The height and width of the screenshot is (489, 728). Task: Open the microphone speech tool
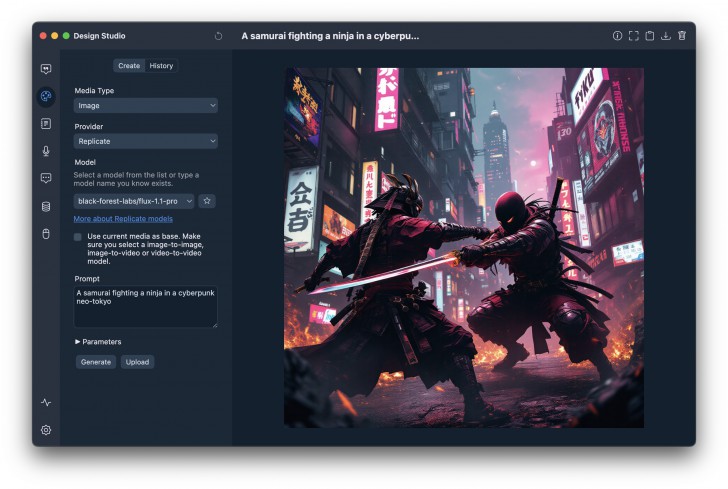(x=46, y=151)
